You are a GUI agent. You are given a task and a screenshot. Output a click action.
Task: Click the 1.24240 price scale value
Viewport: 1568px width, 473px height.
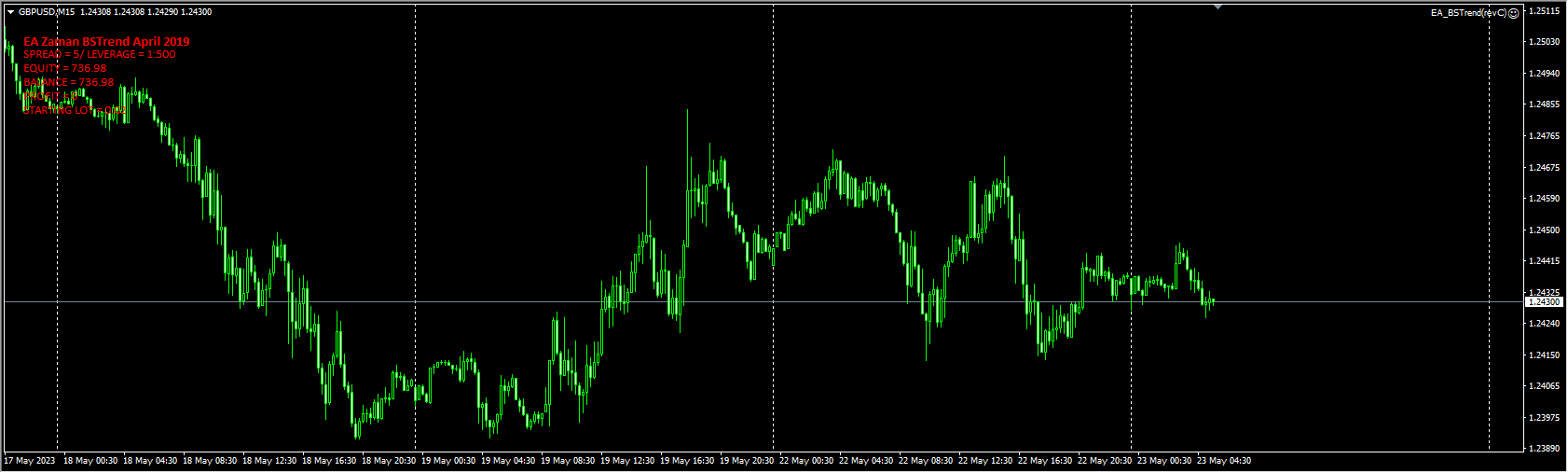point(1546,324)
